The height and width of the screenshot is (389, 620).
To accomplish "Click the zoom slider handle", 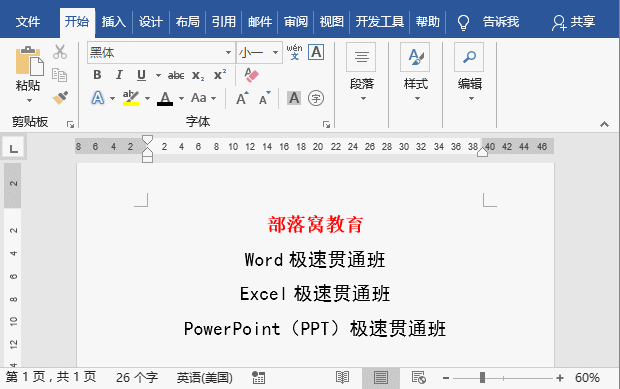I will point(482,378).
